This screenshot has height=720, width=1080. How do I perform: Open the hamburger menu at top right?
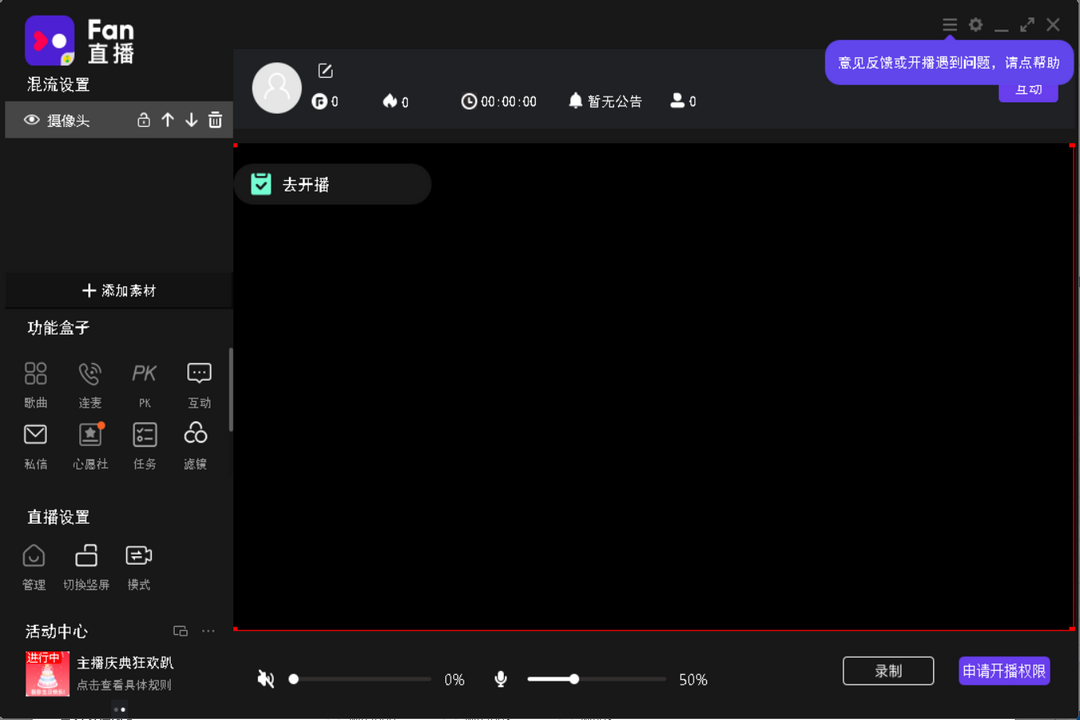click(949, 25)
